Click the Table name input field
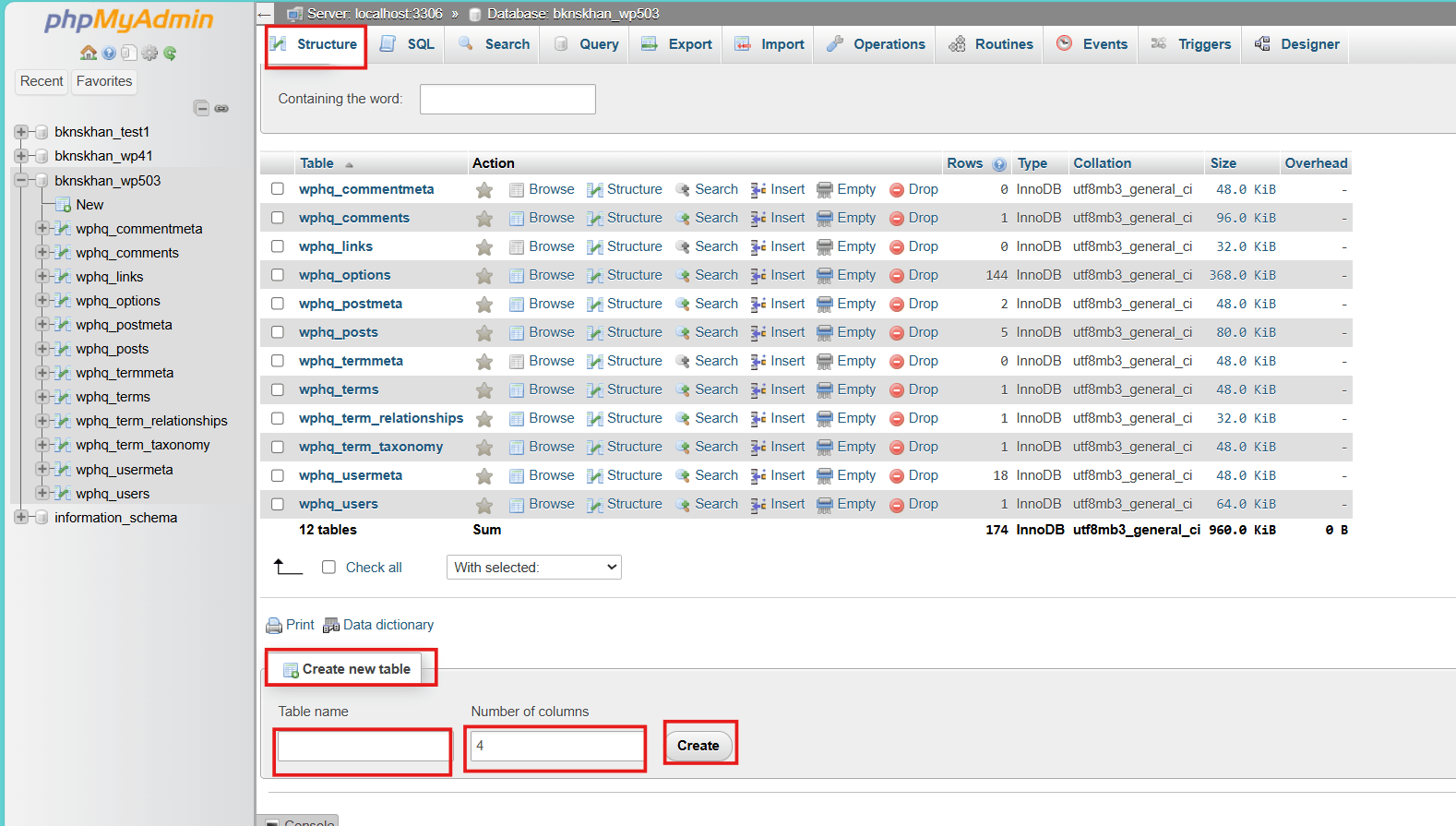 (x=363, y=747)
